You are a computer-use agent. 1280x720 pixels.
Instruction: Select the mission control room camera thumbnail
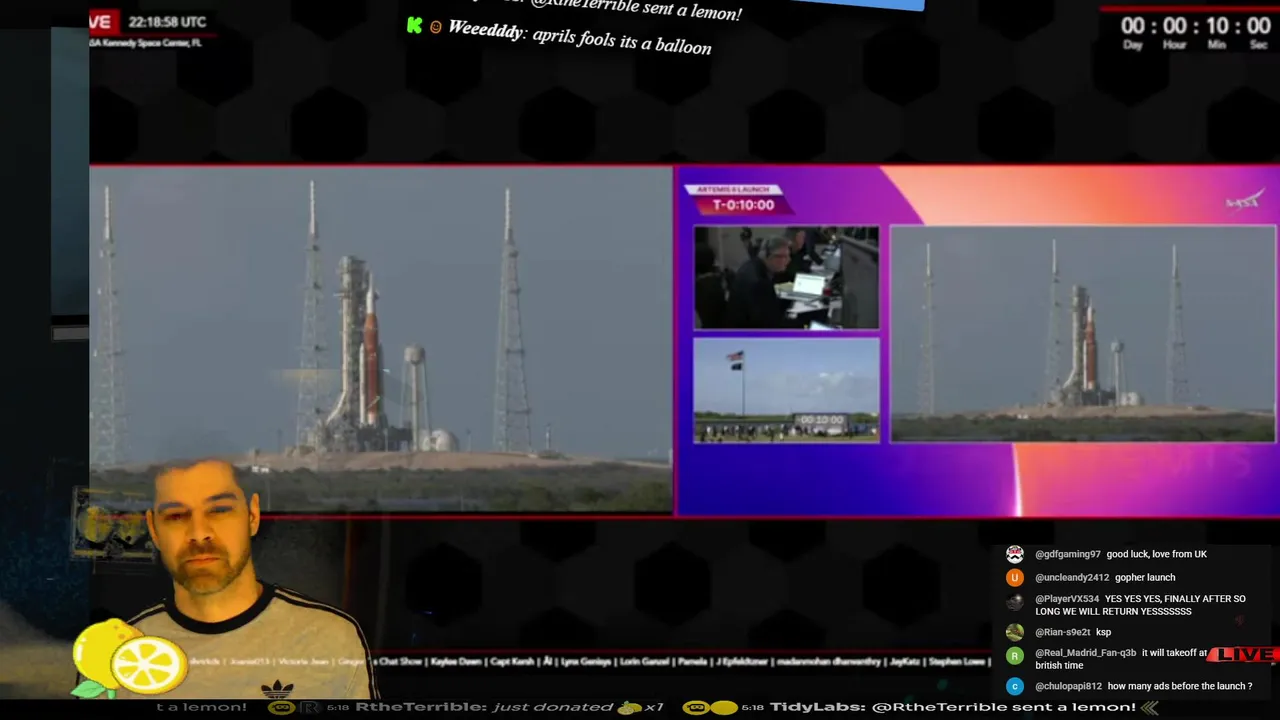[786, 277]
